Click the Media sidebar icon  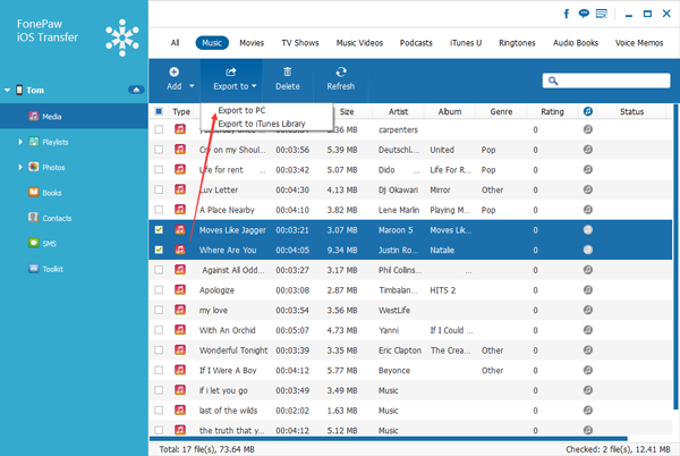(33, 116)
